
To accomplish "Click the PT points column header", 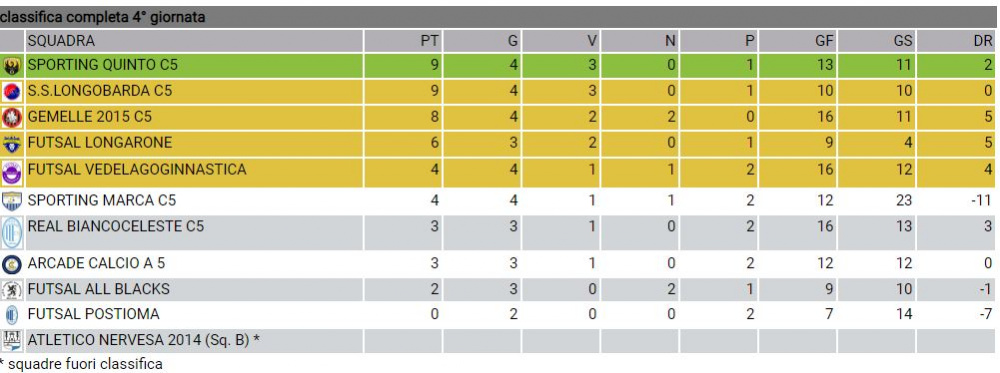I will click(429, 41).
